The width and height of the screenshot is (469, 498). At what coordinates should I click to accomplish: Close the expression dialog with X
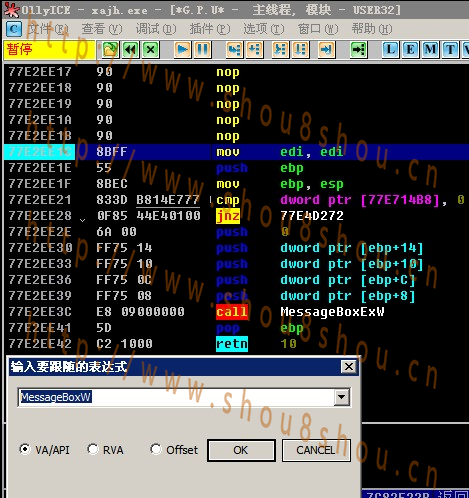pos(349,367)
